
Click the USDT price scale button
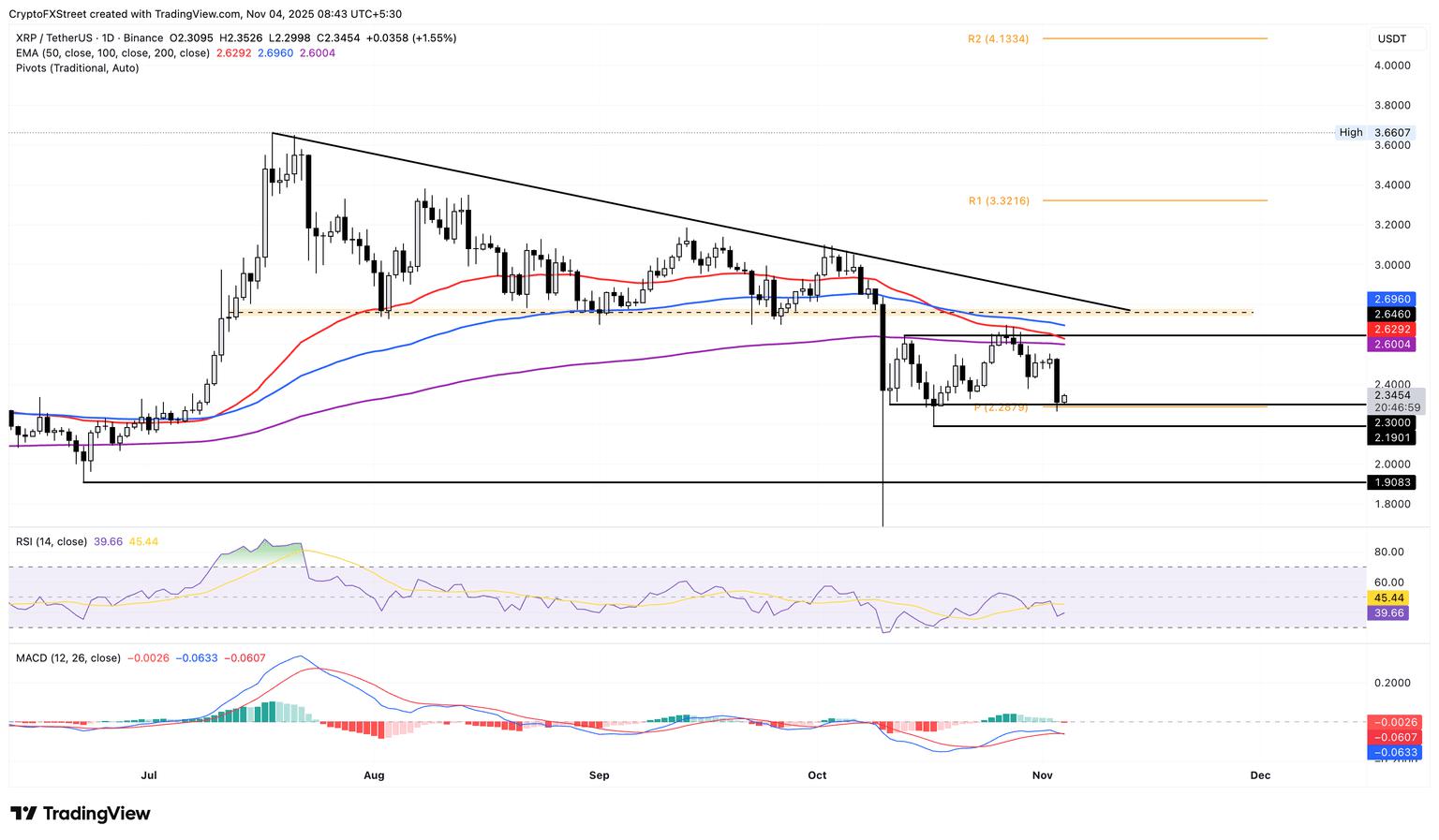1393,39
